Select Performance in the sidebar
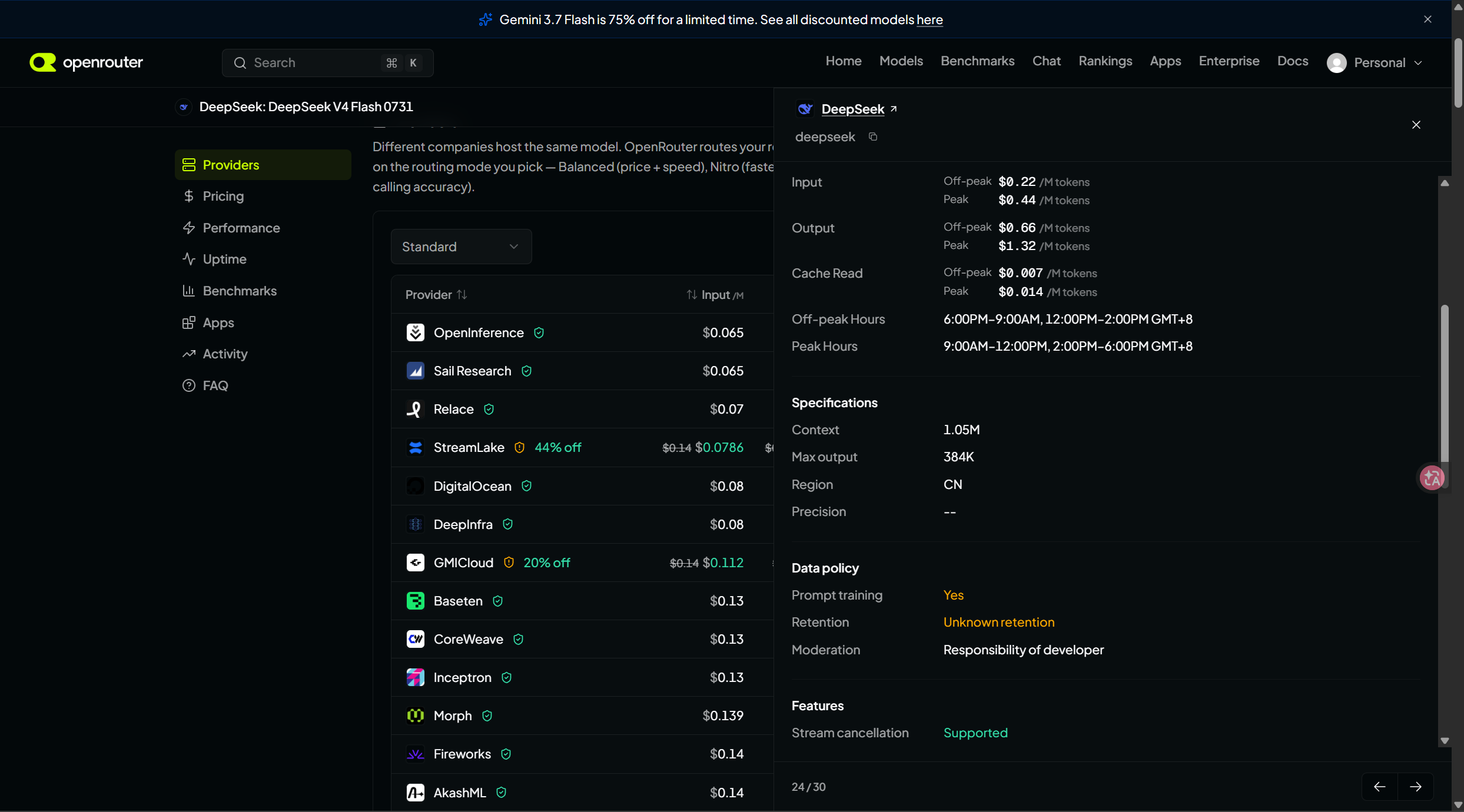This screenshot has width=1464, height=812. (x=263, y=228)
